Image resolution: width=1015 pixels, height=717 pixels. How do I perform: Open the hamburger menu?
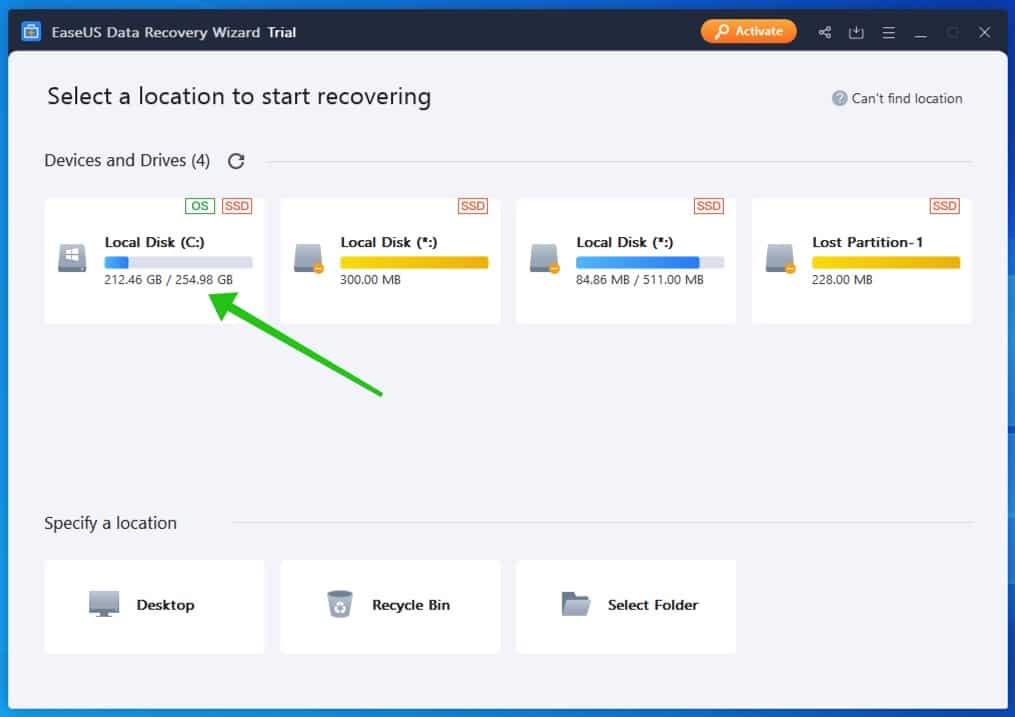pos(888,32)
